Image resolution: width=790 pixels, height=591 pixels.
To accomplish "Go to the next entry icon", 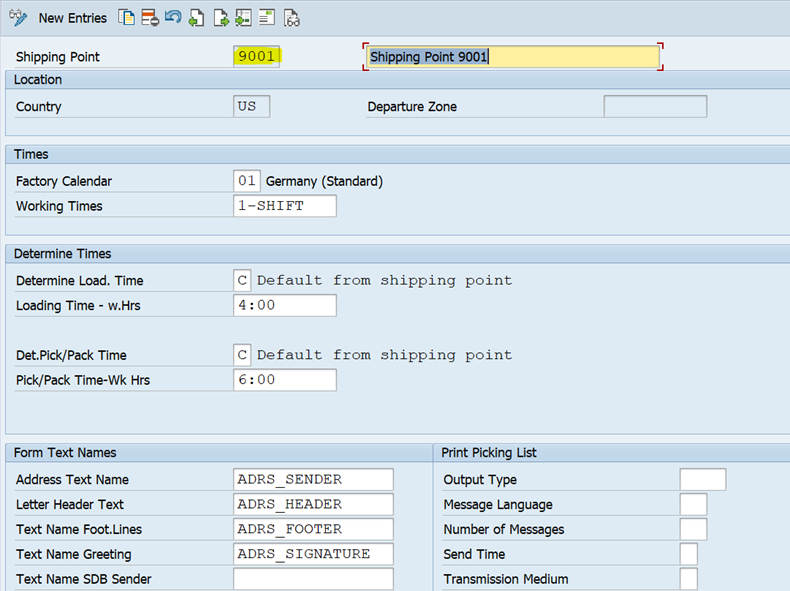I will (221, 18).
